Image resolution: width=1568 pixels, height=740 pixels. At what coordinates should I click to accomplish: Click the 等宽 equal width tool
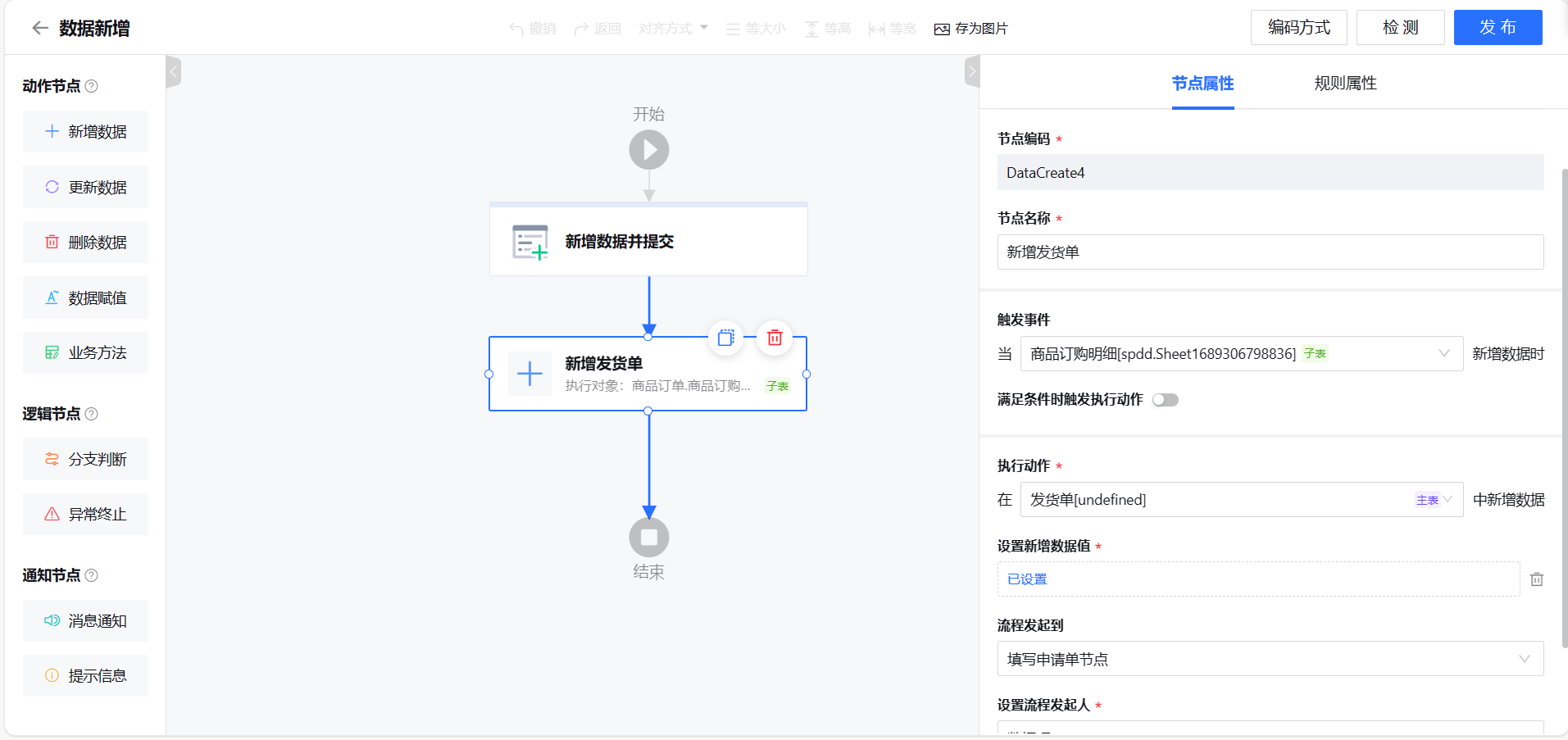click(x=893, y=29)
